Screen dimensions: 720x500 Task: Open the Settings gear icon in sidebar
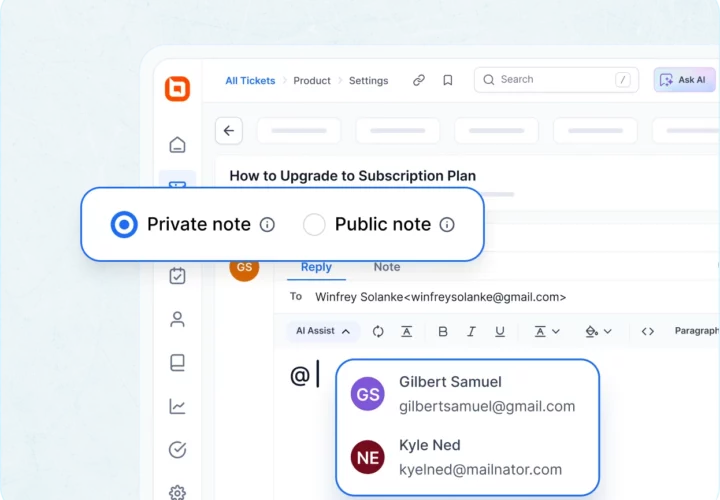[177, 493]
